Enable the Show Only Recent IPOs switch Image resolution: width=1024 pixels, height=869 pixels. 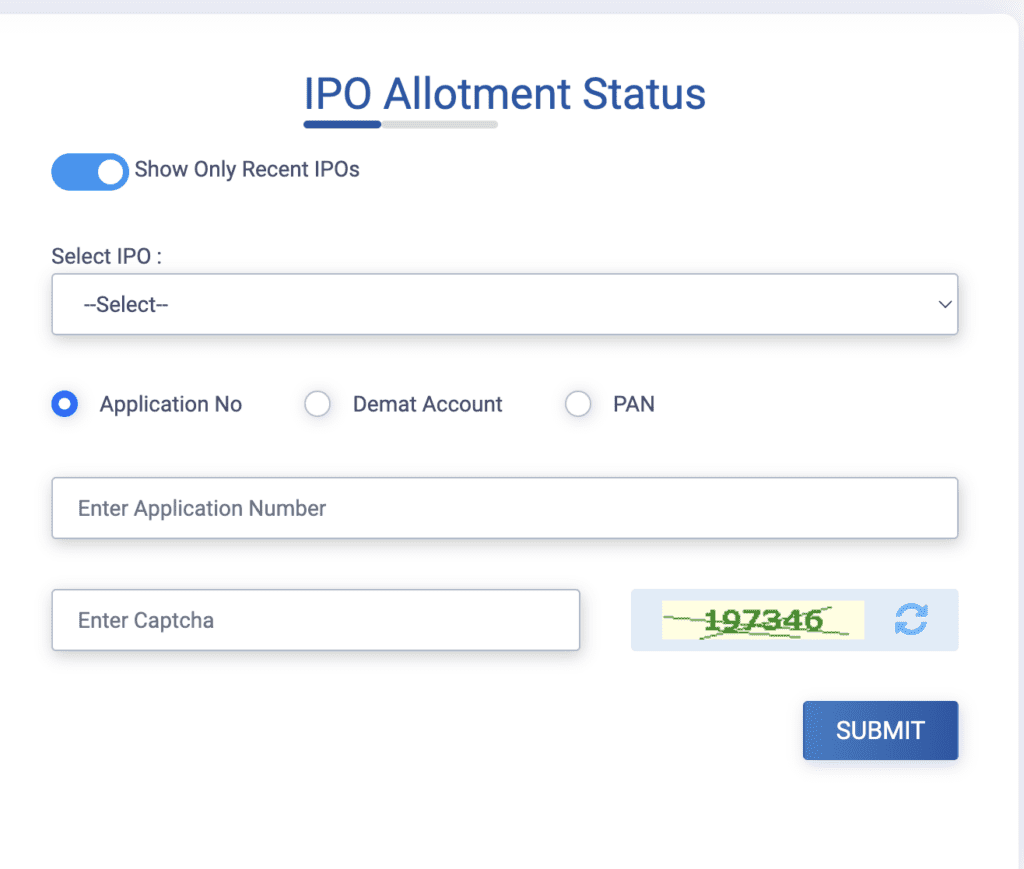tap(90, 171)
